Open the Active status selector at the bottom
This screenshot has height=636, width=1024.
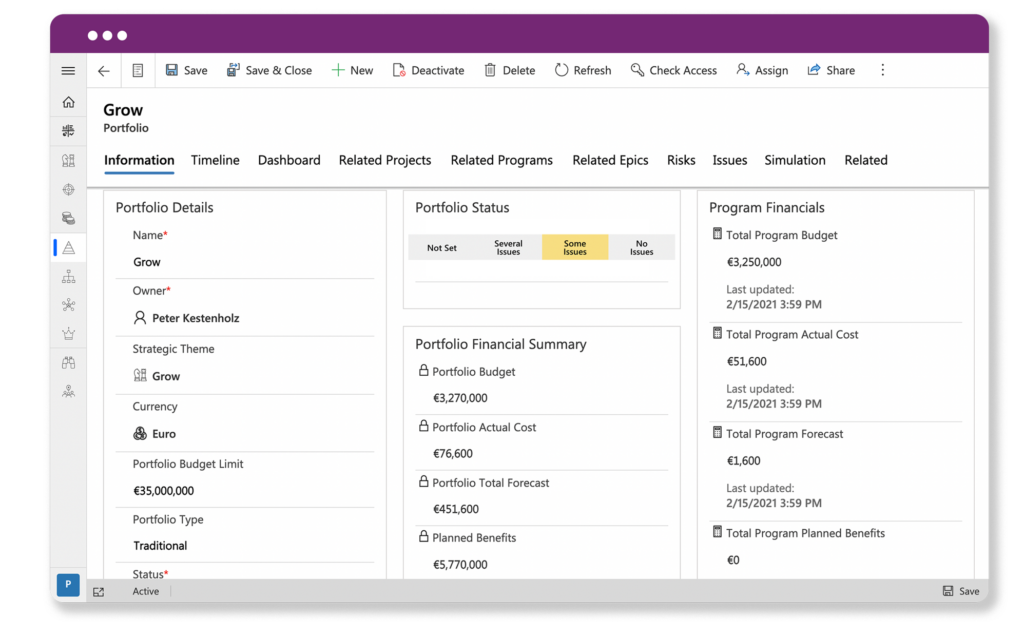pyautogui.click(x=146, y=591)
